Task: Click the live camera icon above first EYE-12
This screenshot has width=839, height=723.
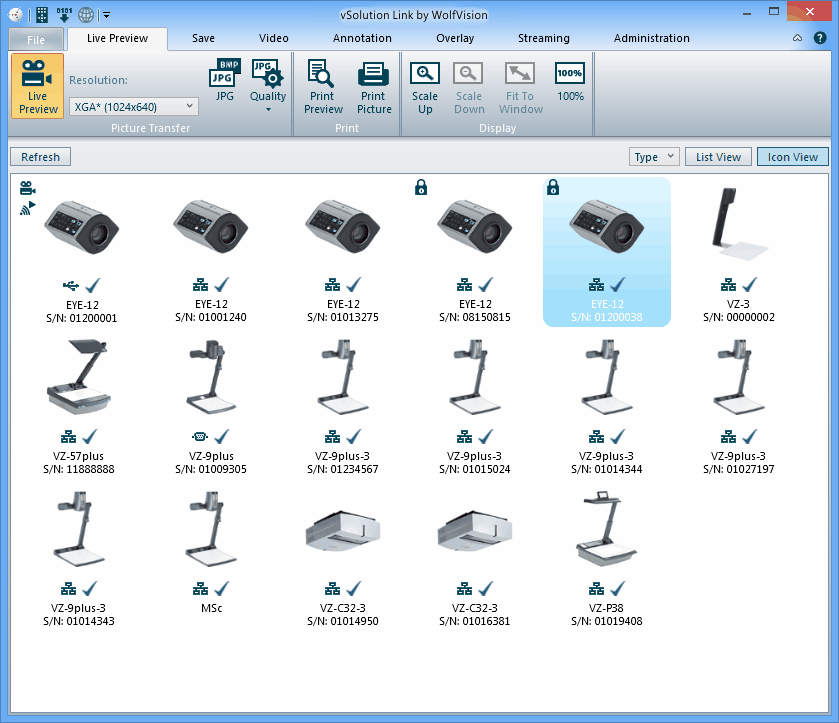Action: click(27, 188)
